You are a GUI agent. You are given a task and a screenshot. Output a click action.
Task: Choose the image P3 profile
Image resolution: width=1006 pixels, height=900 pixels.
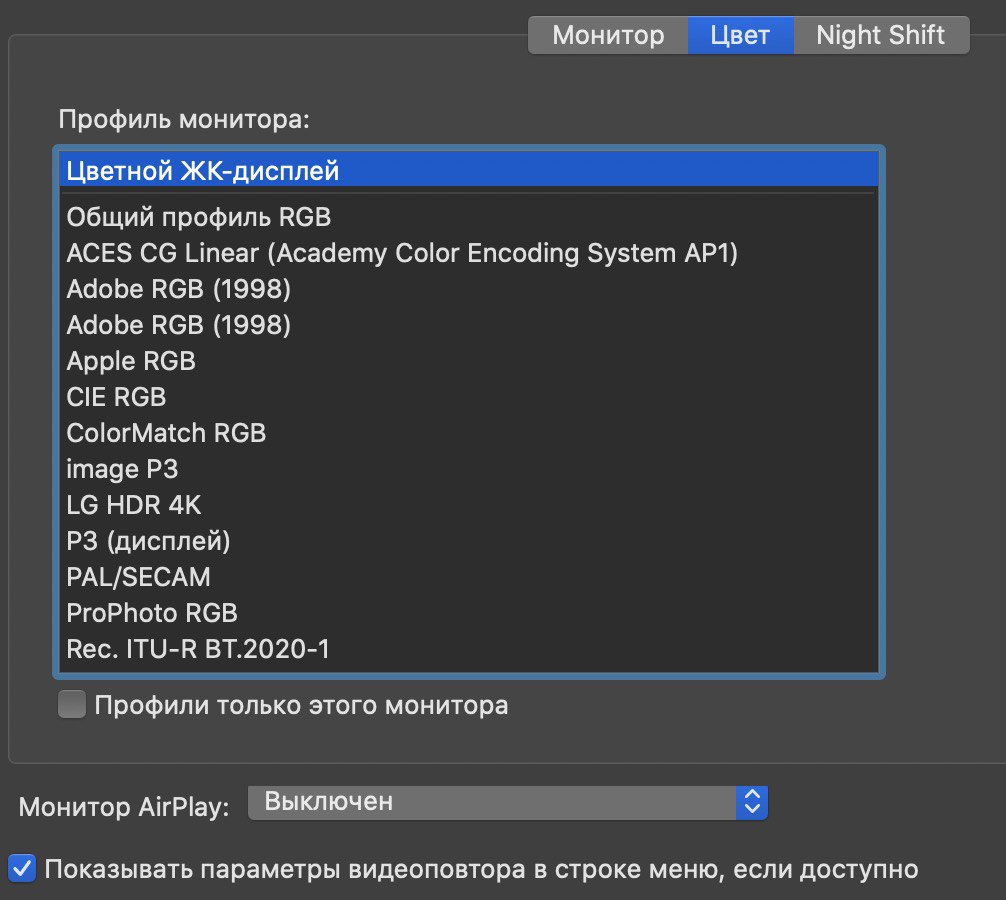[469, 469]
